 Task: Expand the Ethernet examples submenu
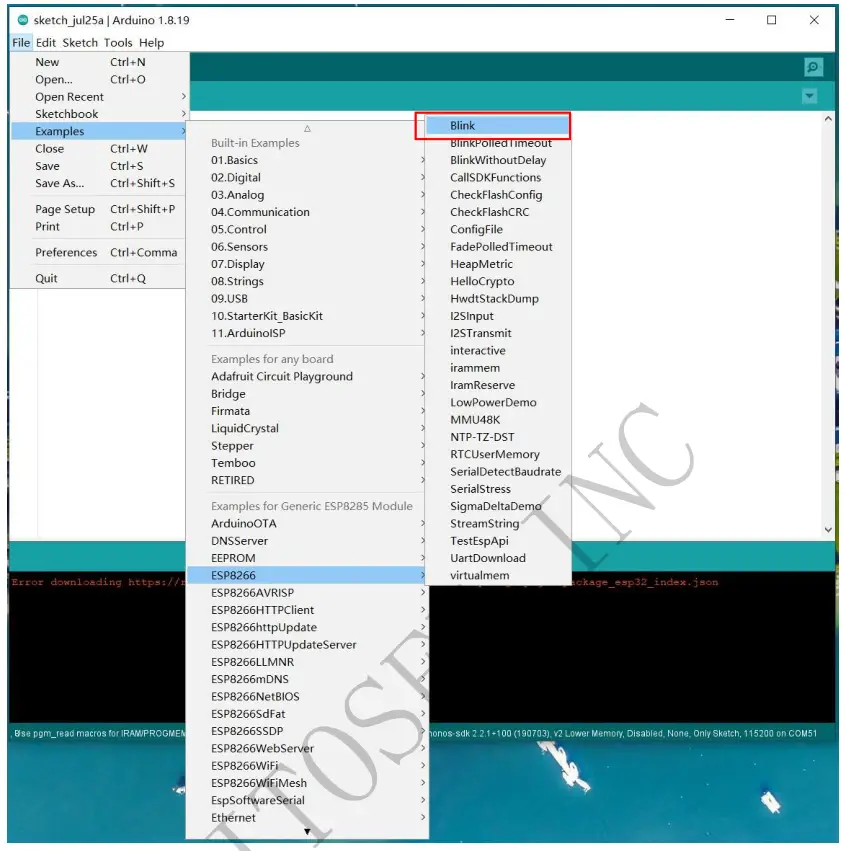pyautogui.click(x=232, y=817)
